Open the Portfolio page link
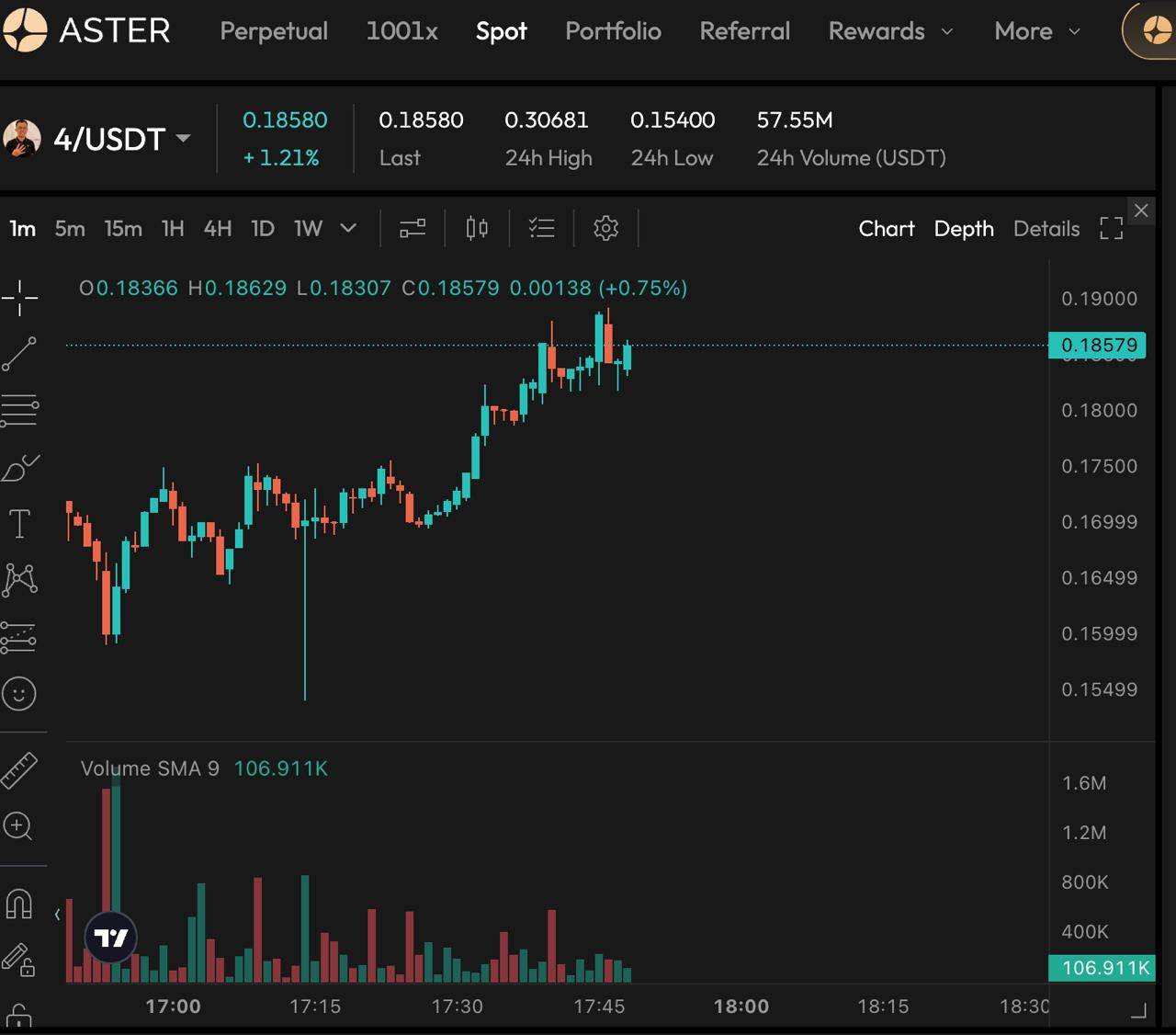1176x1035 pixels. point(613,31)
